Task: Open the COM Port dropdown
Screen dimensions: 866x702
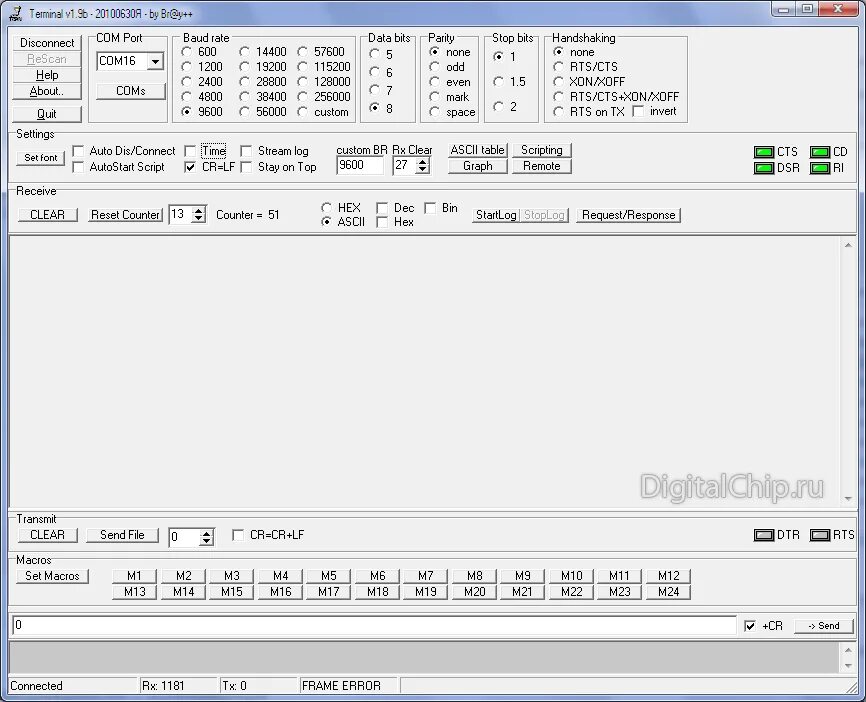Action: click(x=156, y=61)
